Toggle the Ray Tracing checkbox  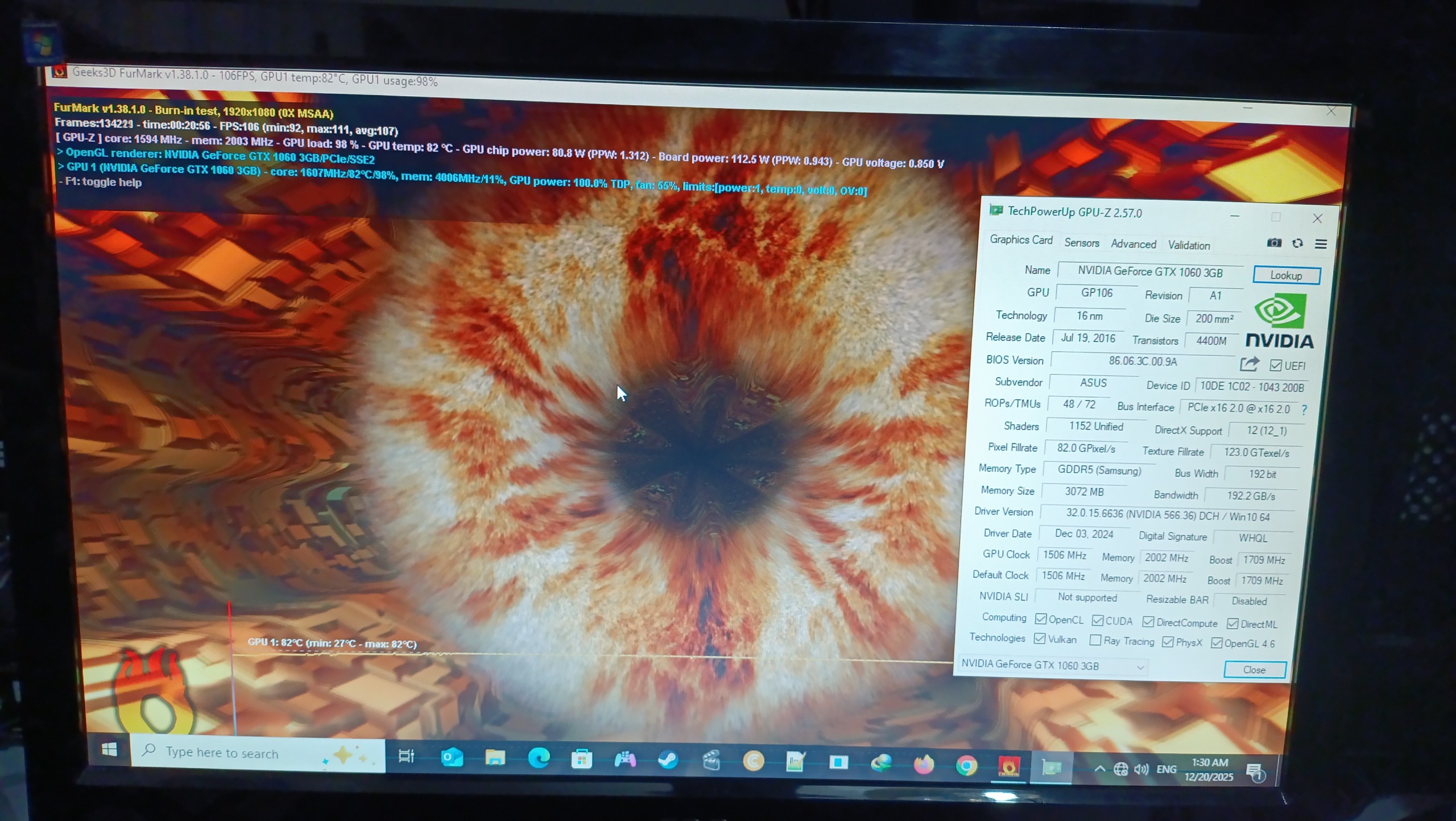(x=1095, y=641)
